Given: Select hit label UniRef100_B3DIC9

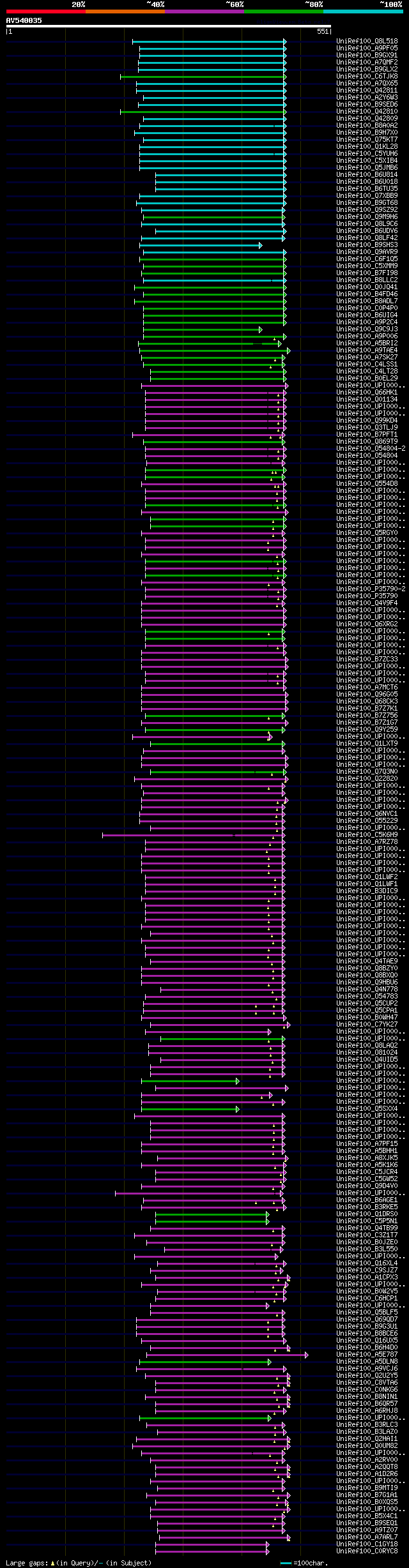Looking at the screenshot, I should 367,891.
